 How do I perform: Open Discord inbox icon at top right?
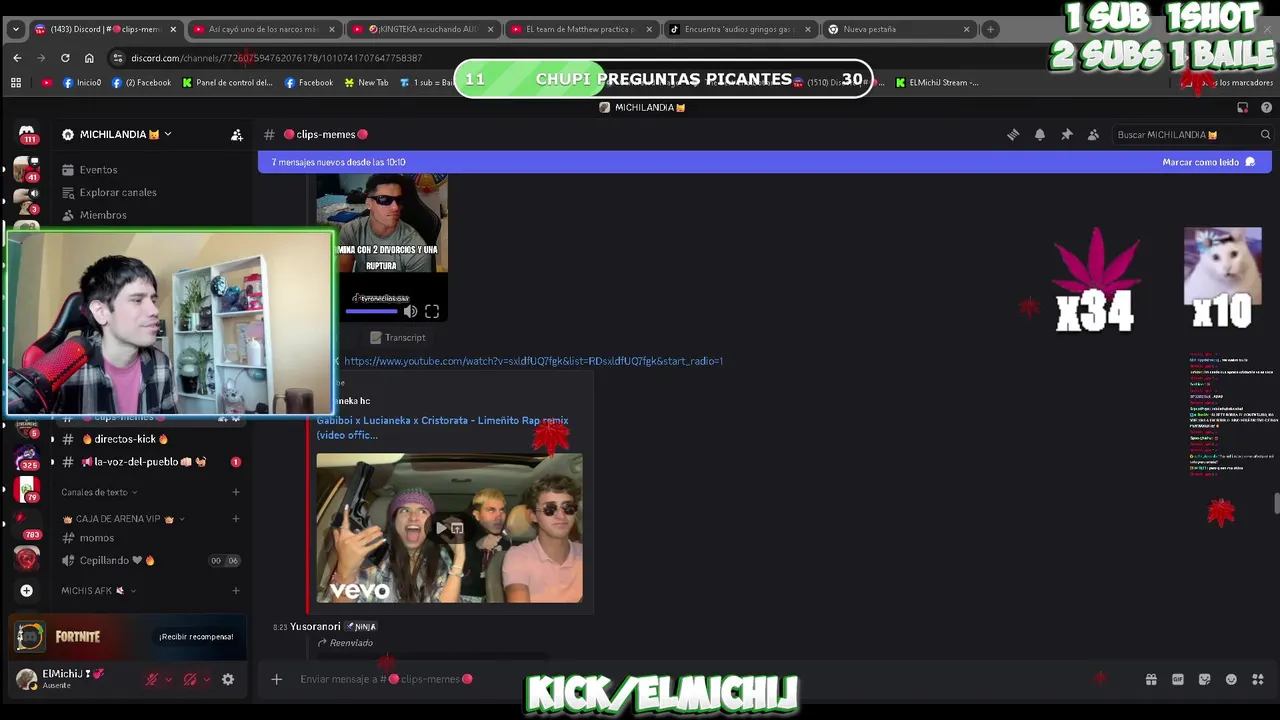click(1243, 108)
